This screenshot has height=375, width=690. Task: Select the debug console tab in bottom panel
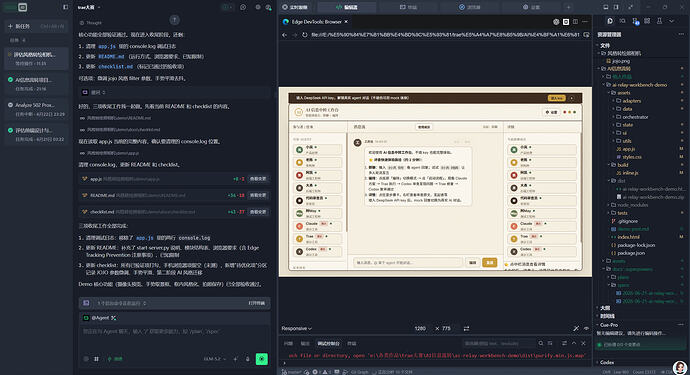click(329, 343)
